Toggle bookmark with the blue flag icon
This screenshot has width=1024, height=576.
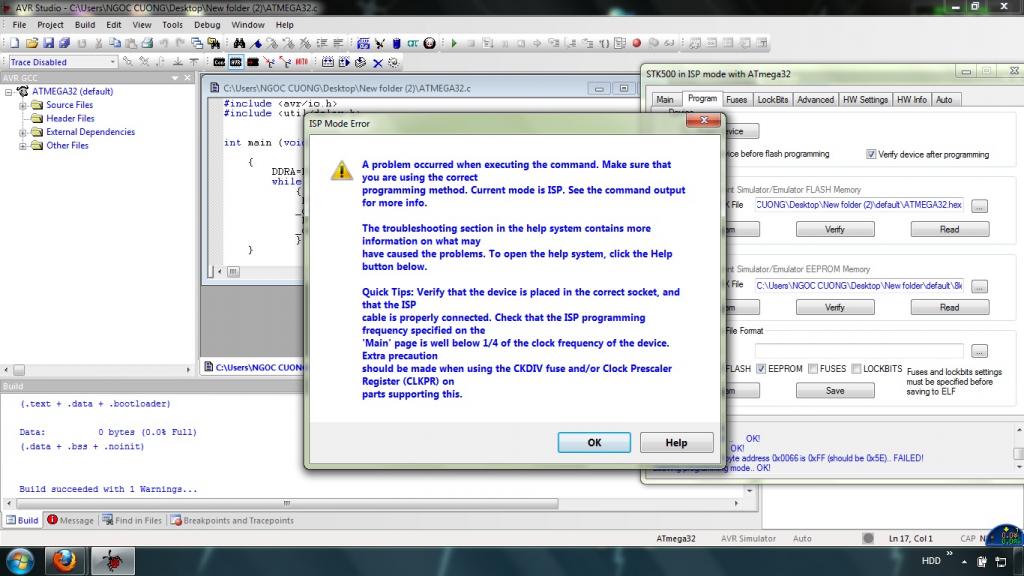click(256, 43)
